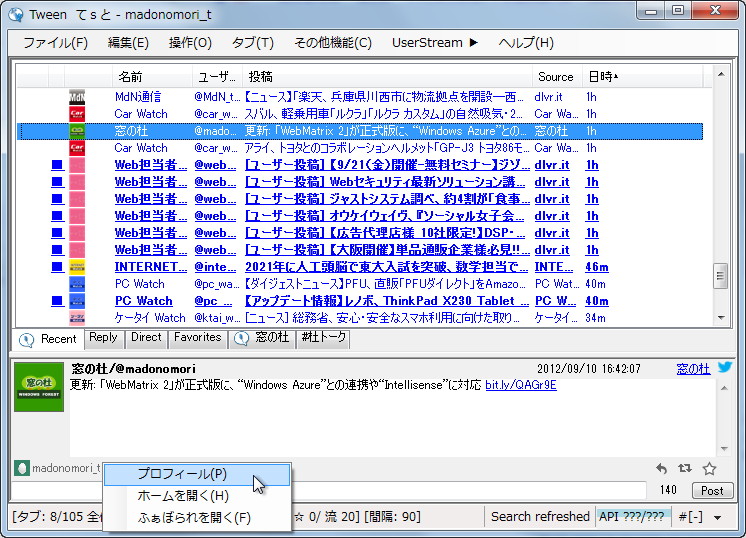Sort by the 投稿 column header
The width and height of the screenshot is (746, 538).
point(387,77)
